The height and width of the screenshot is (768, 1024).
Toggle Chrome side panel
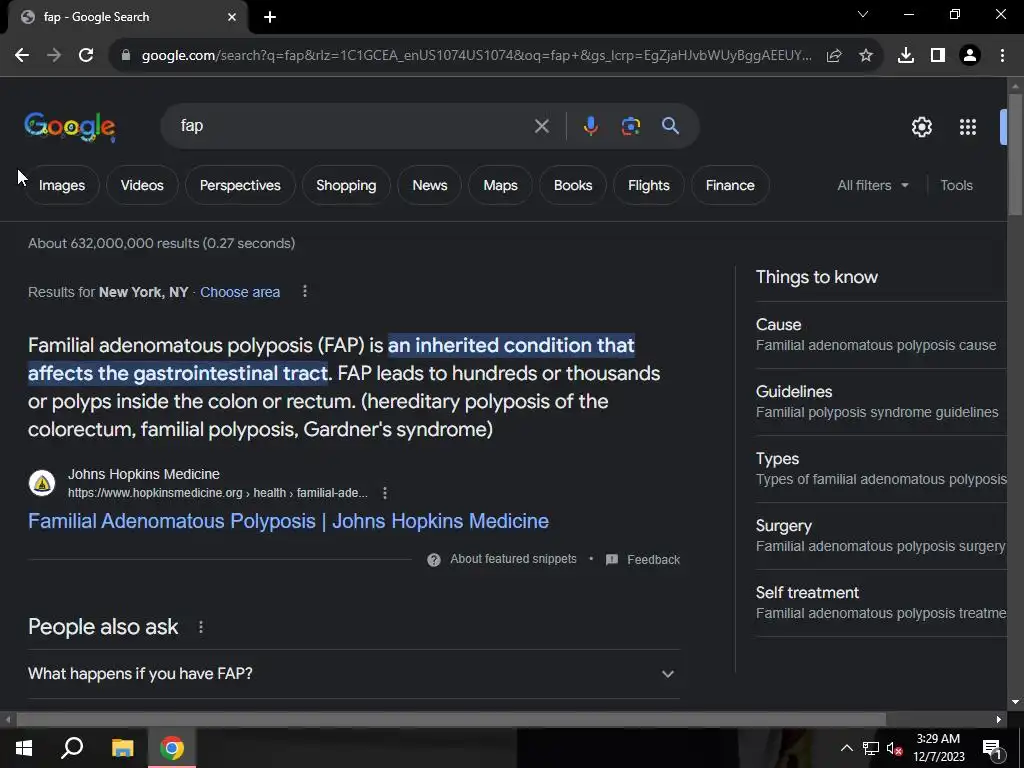coord(938,56)
